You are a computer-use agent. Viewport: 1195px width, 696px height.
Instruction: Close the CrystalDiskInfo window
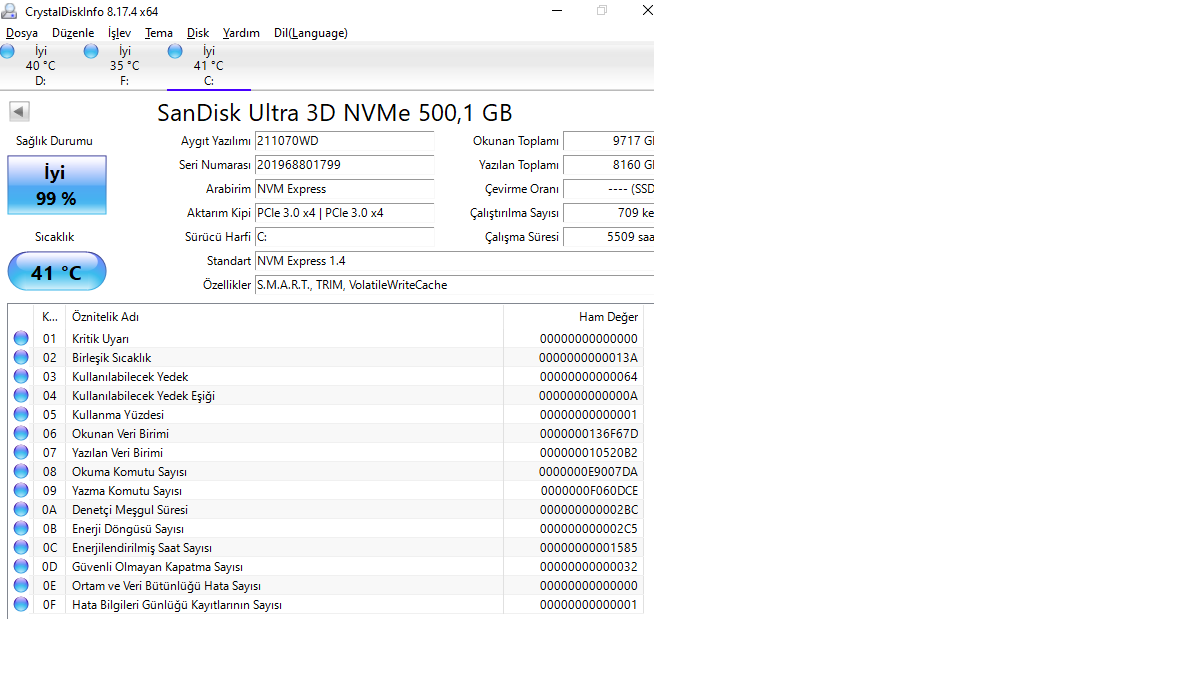647,11
